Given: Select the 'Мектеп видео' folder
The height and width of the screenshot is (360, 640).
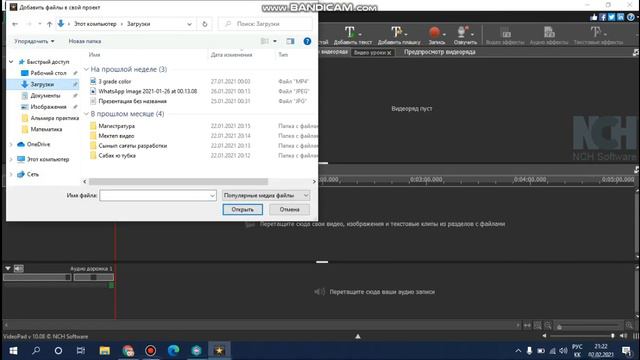Looking at the screenshot, I should pos(116,136).
